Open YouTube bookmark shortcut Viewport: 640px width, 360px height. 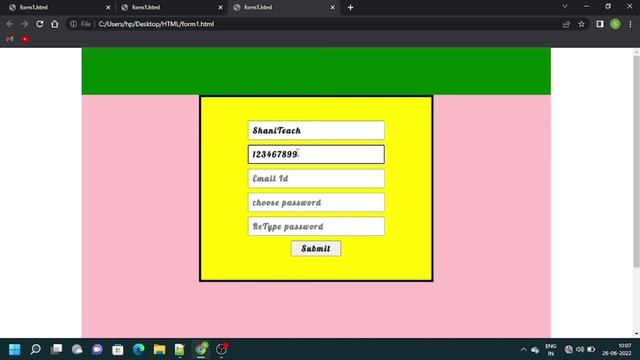click(25, 39)
